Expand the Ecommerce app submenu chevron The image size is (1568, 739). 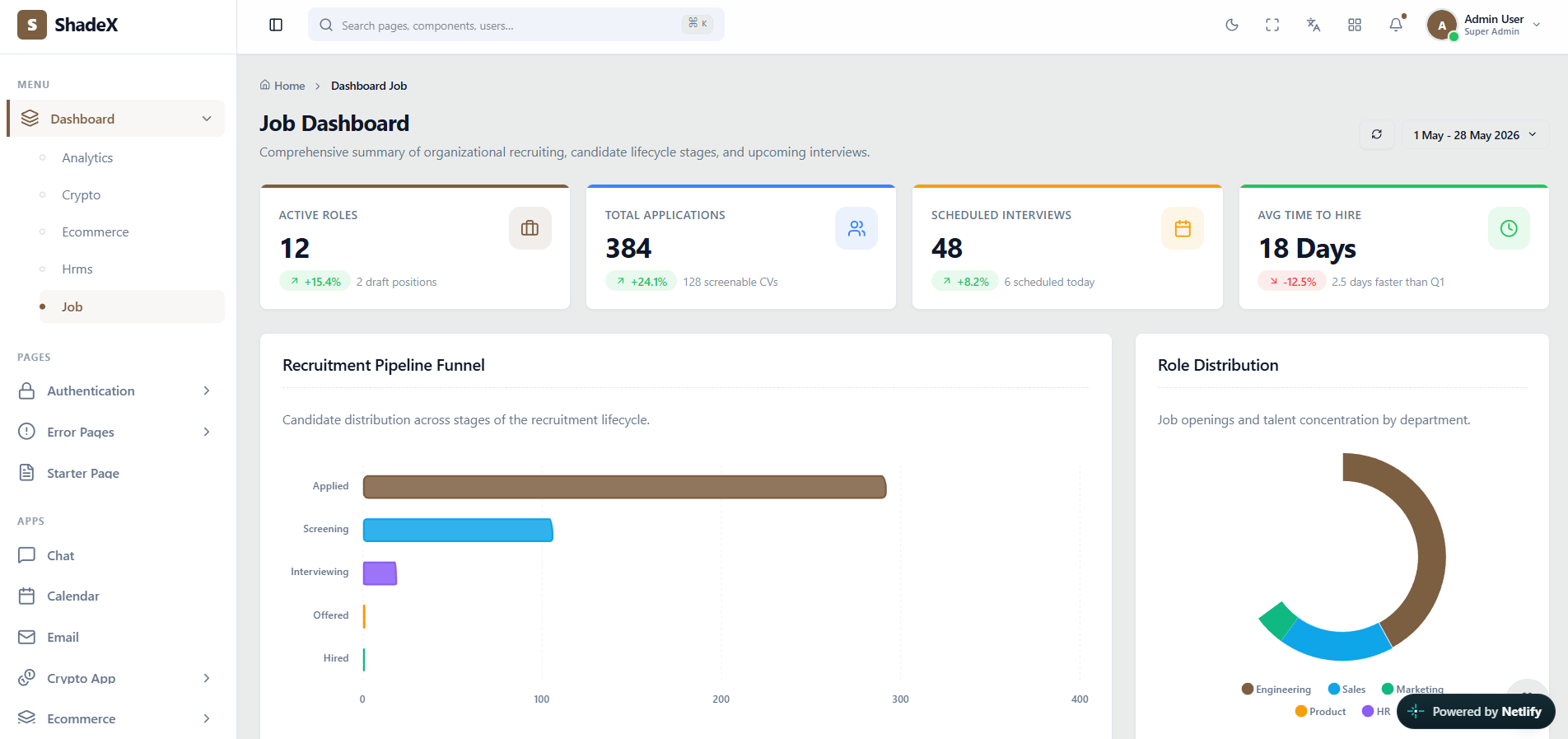207,718
